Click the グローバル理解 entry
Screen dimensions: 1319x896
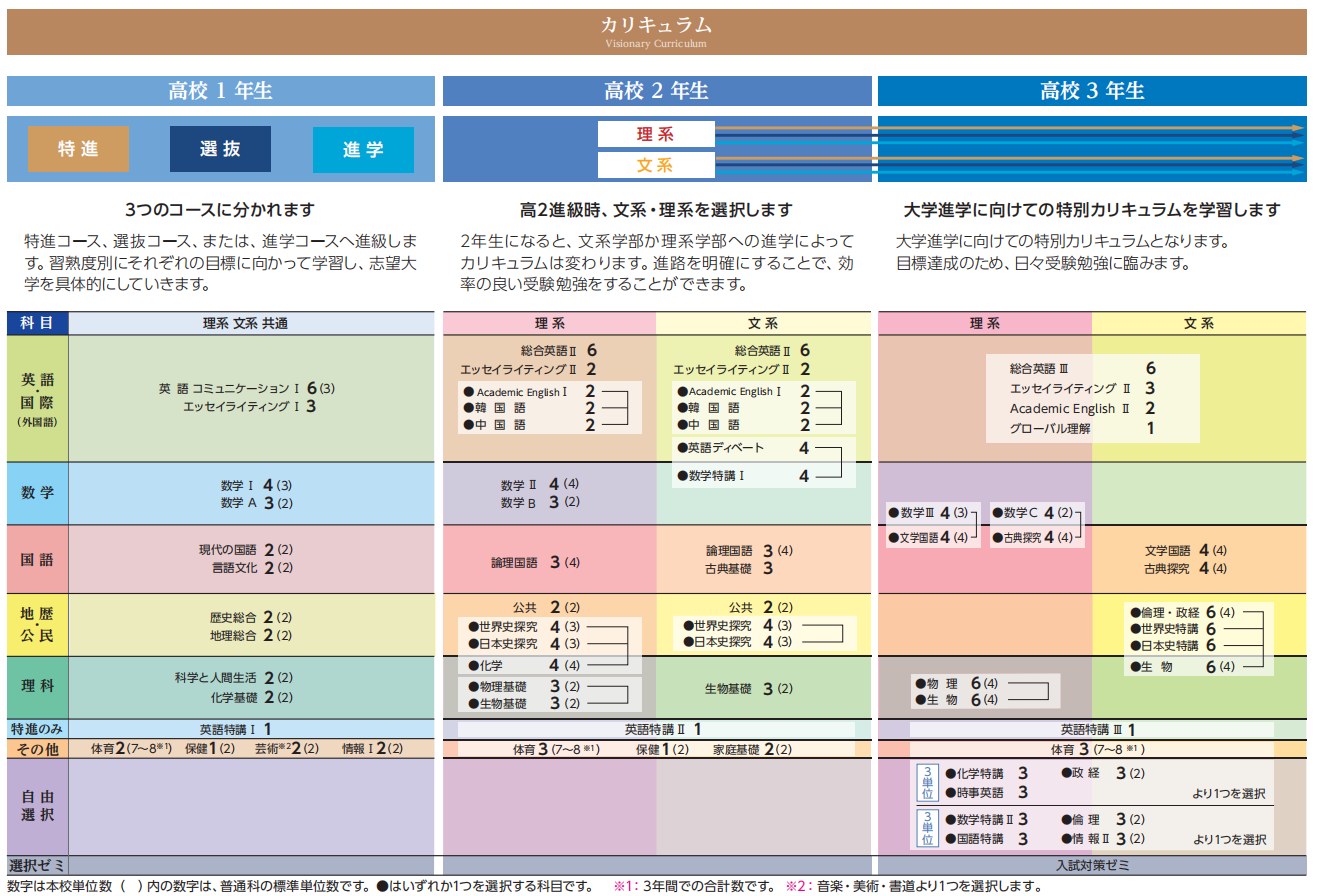(1083, 428)
